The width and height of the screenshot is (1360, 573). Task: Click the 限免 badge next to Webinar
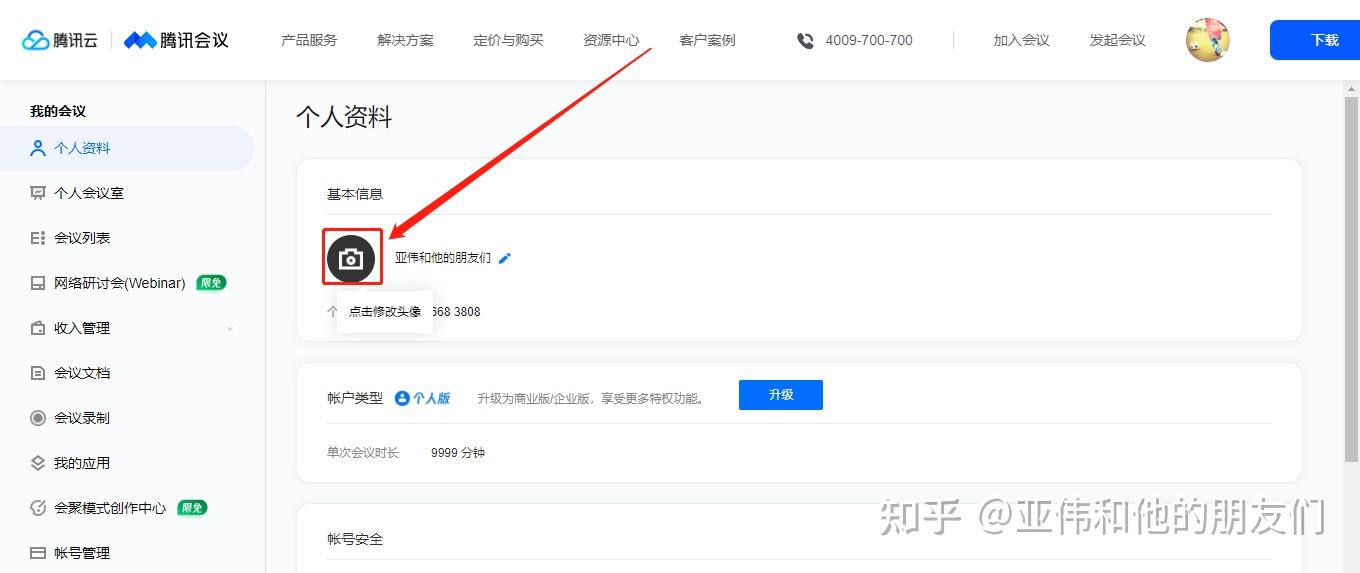211,283
